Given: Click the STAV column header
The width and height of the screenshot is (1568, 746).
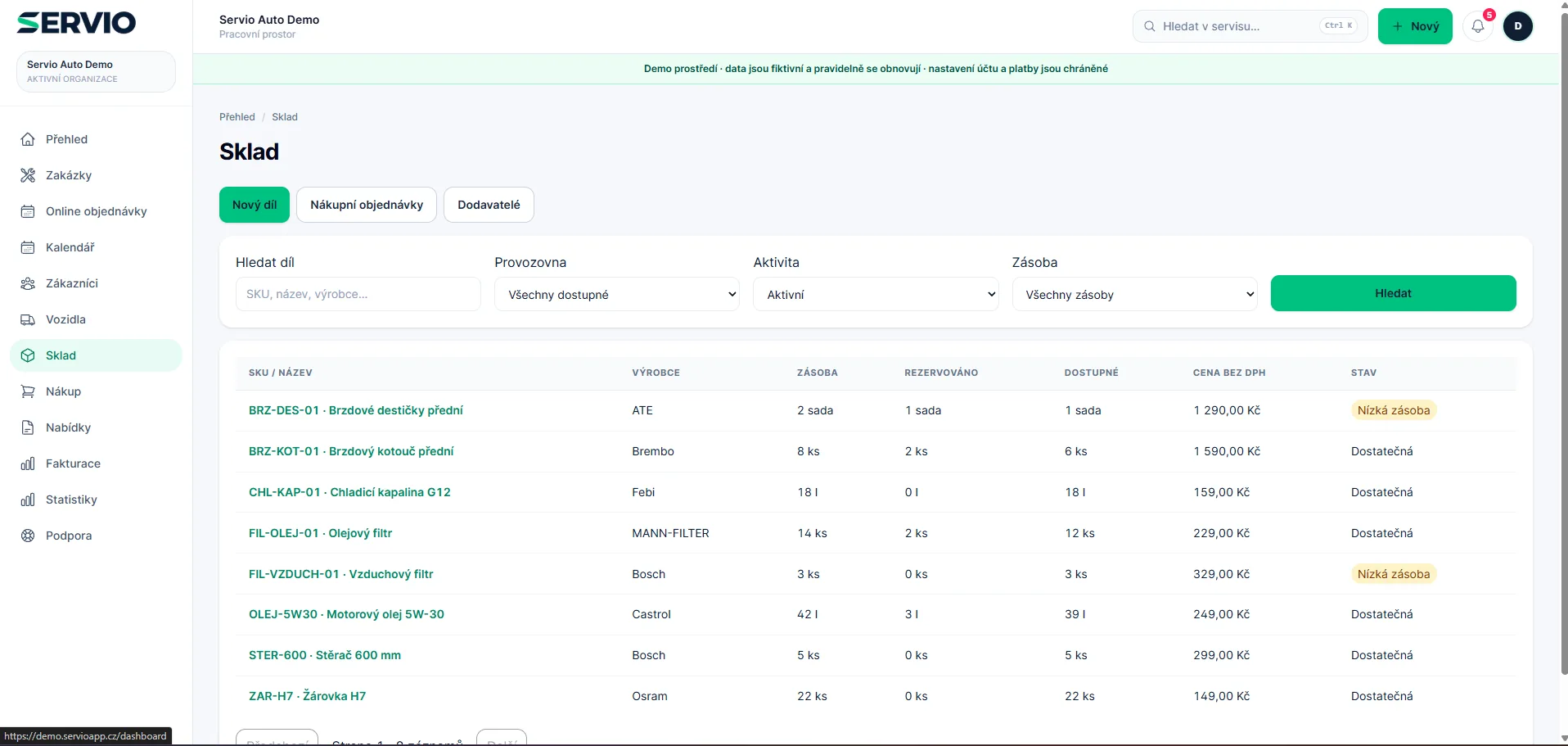Looking at the screenshot, I should tap(1363, 373).
